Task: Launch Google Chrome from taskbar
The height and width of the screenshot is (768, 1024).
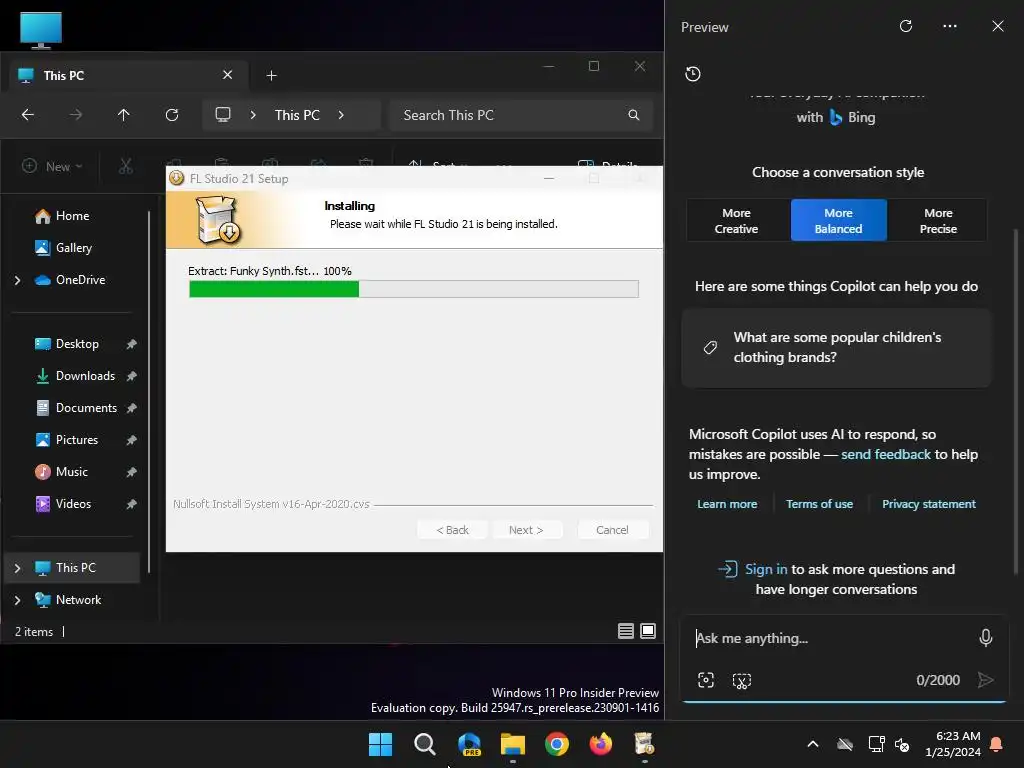Action: 557,744
